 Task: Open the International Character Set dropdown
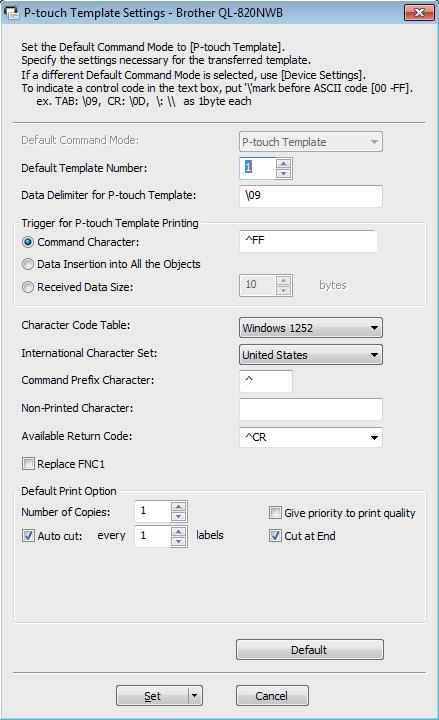(x=310, y=355)
